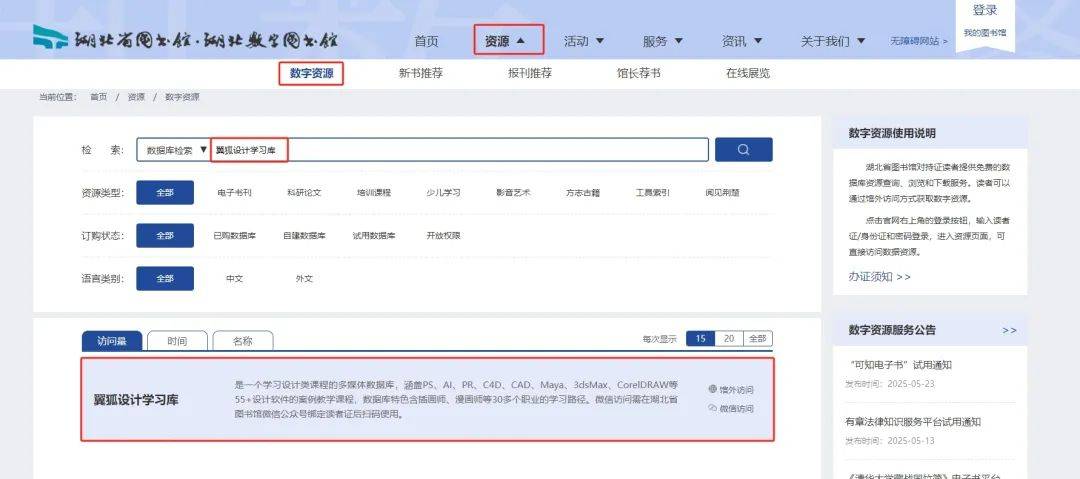Show 全部 results in 每次显示
This screenshot has height=479, width=1080.
click(758, 339)
